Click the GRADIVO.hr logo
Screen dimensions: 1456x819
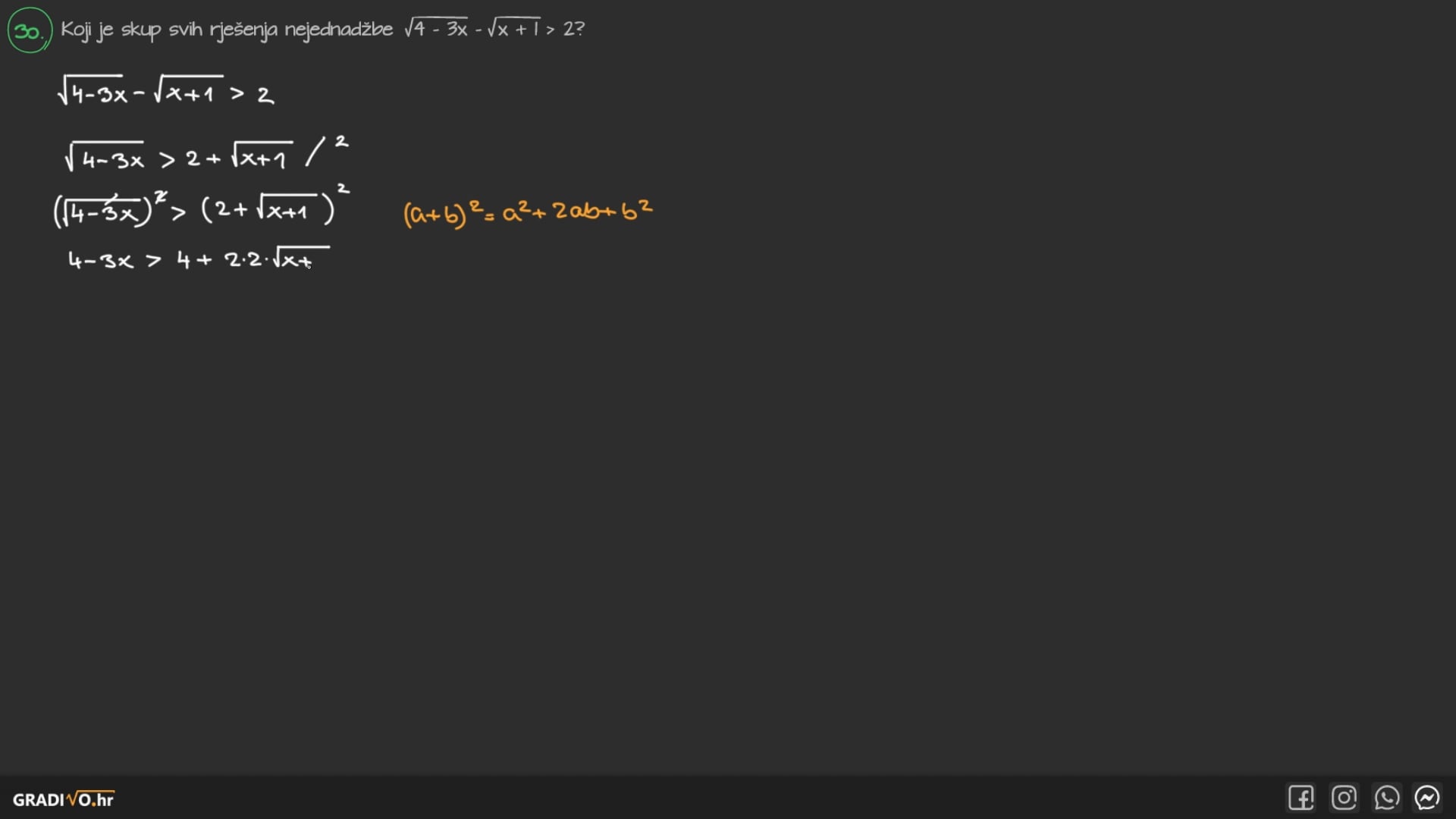pos(64,799)
